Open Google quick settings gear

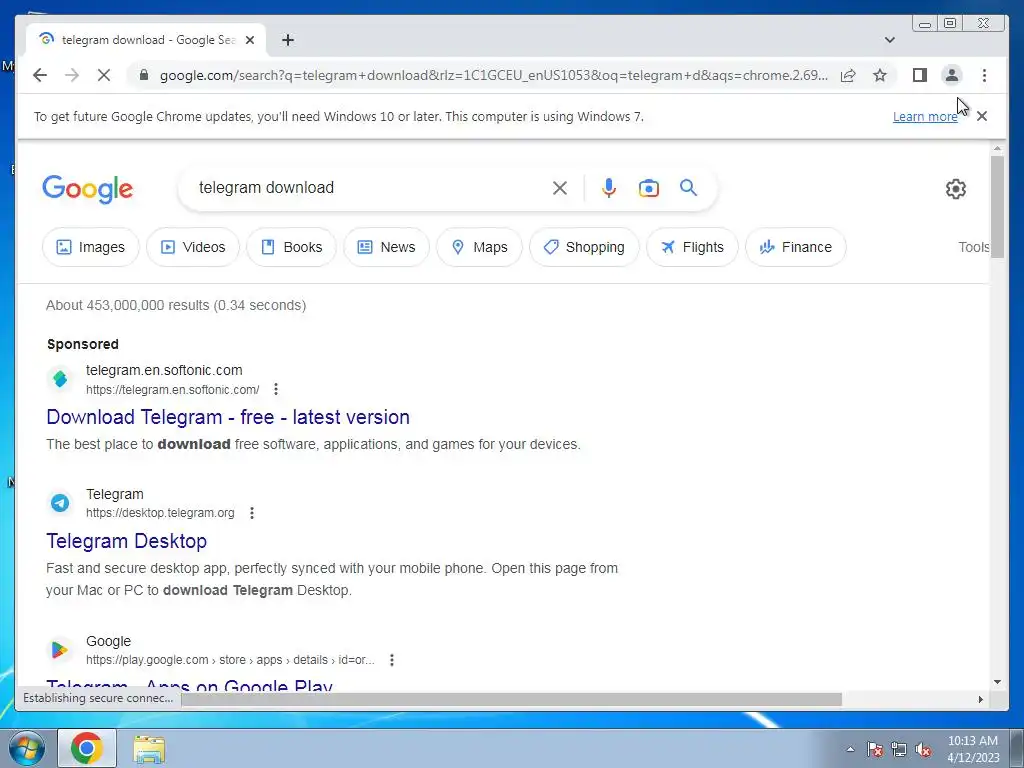click(x=955, y=189)
